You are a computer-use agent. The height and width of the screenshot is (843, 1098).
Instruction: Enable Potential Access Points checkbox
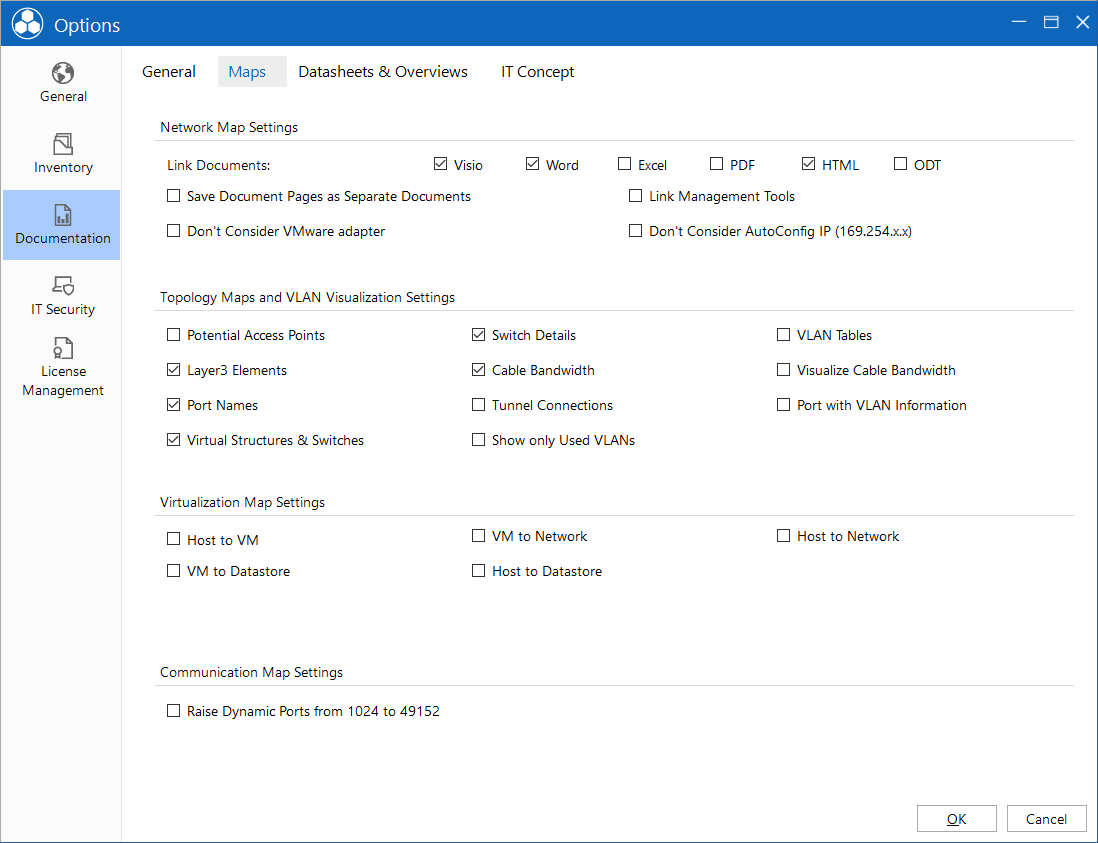pos(174,335)
